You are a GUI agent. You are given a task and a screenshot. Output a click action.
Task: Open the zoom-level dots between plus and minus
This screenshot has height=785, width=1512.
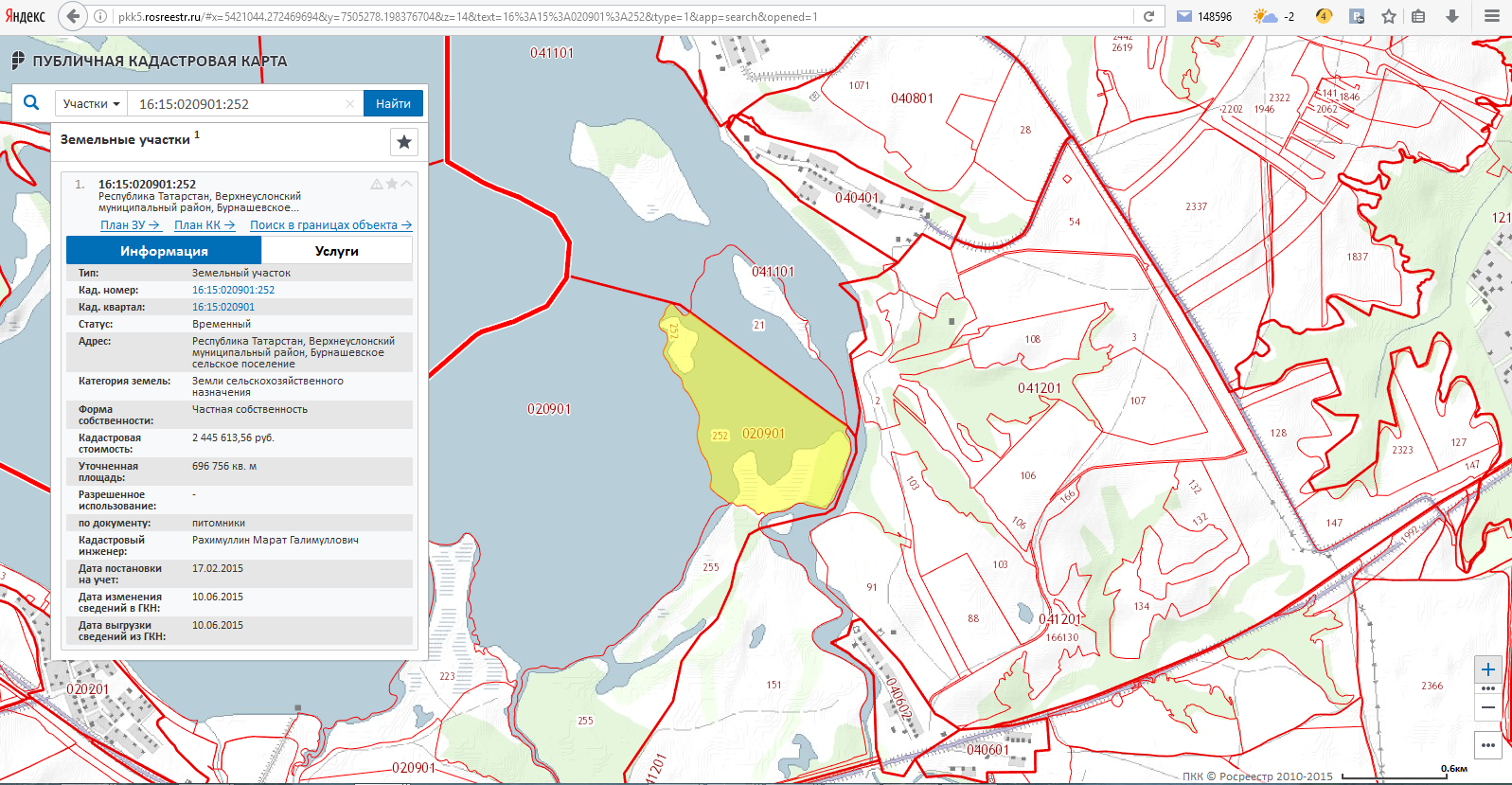click(x=1488, y=688)
